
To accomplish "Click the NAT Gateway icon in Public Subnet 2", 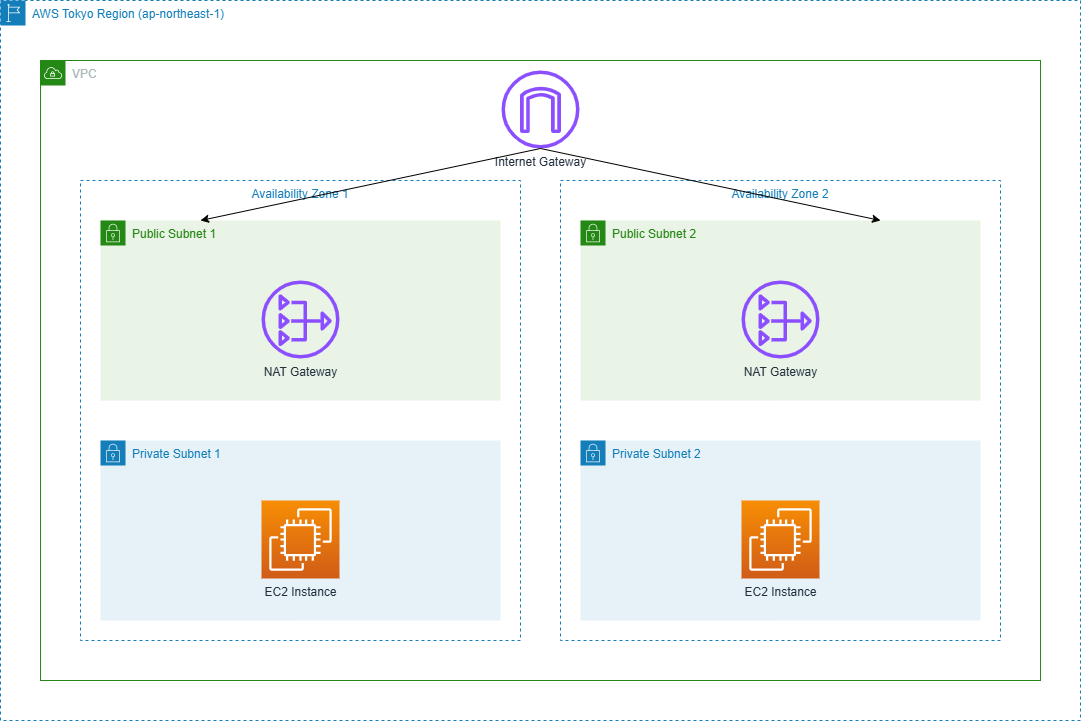I will tap(780, 319).
